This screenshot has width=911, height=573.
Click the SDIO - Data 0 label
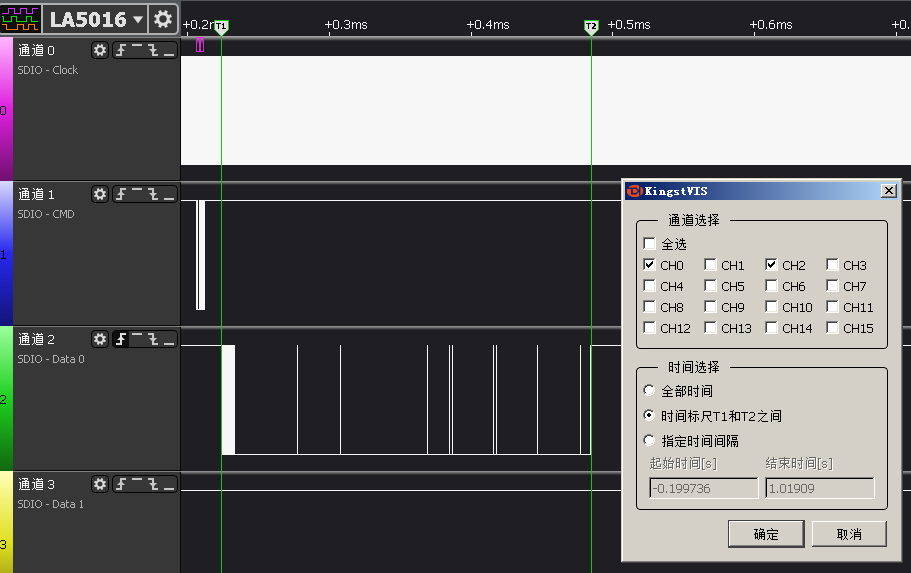51,359
